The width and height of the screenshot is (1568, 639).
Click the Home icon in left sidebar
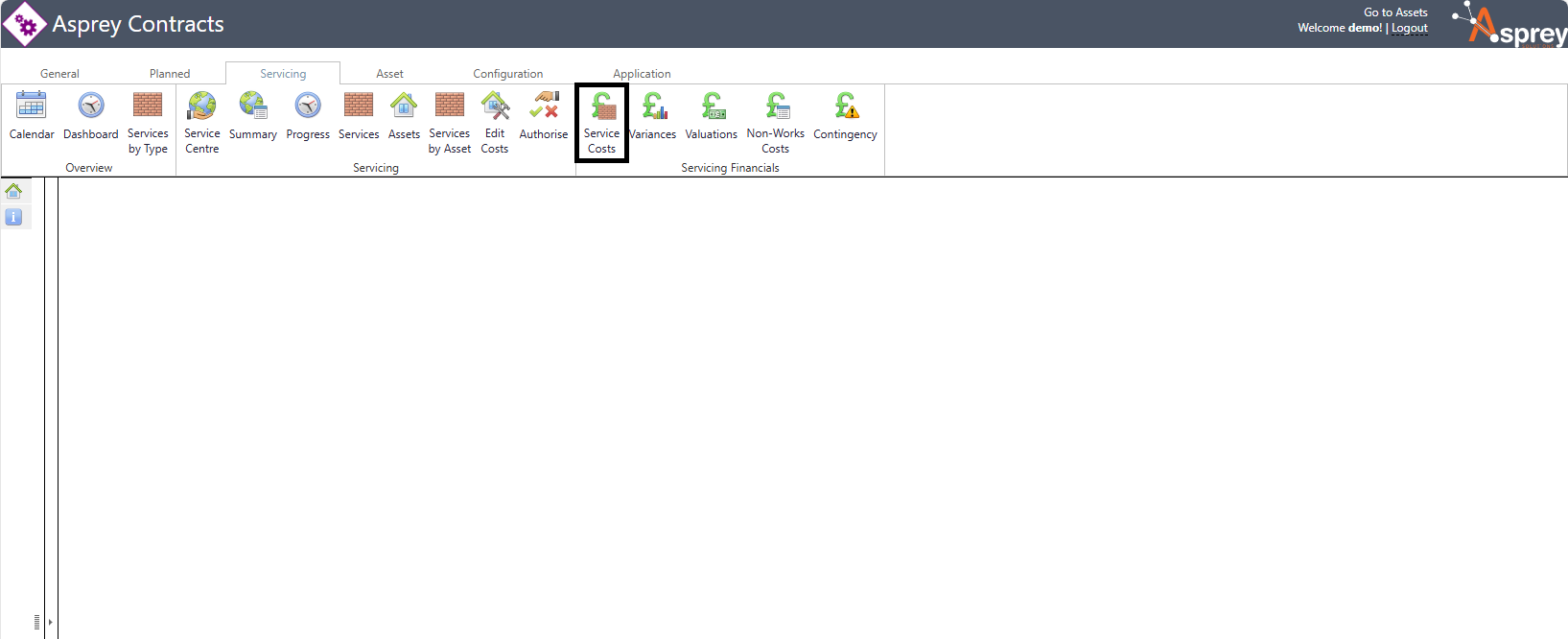[x=13, y=191]
